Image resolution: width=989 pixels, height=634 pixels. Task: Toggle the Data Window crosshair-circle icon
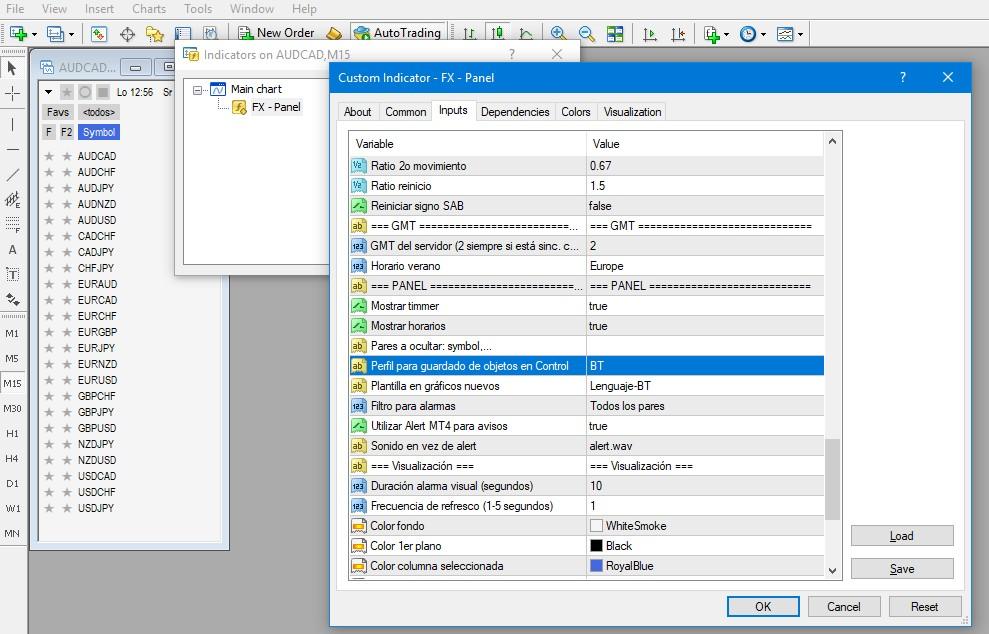pos(127,33)
